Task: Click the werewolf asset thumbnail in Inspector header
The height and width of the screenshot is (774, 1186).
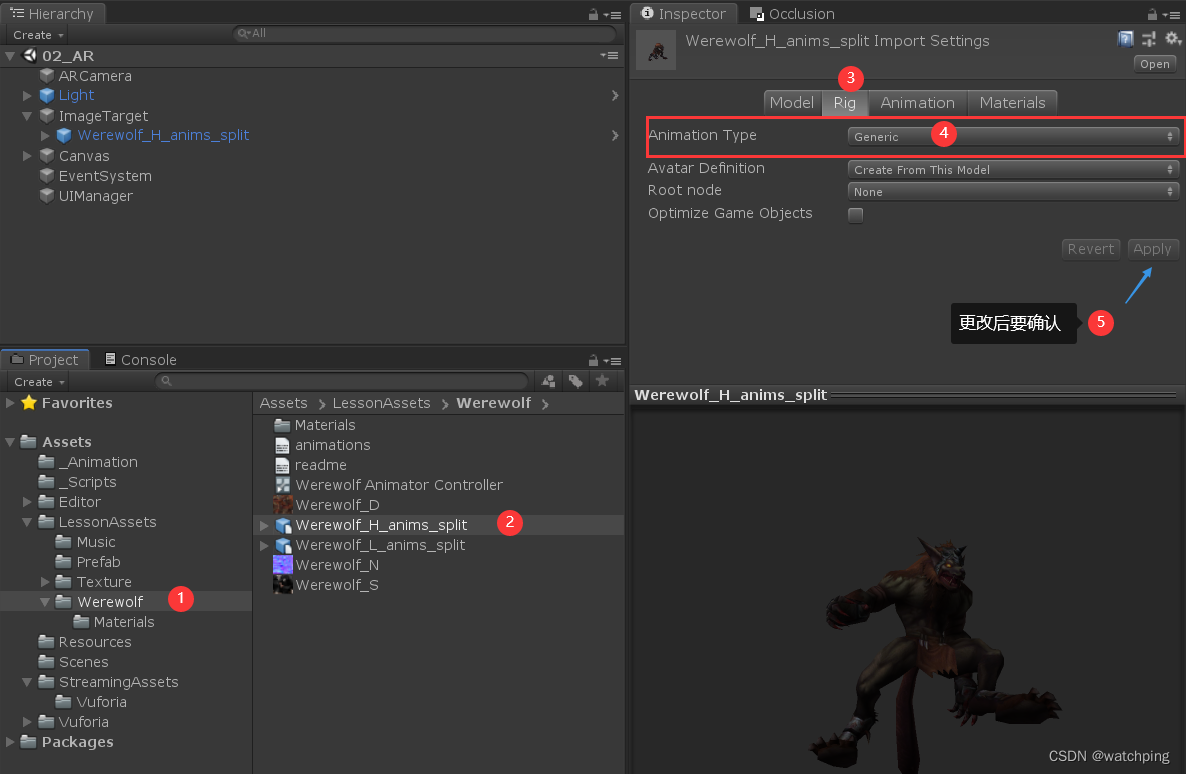Action: click(656, 51)
